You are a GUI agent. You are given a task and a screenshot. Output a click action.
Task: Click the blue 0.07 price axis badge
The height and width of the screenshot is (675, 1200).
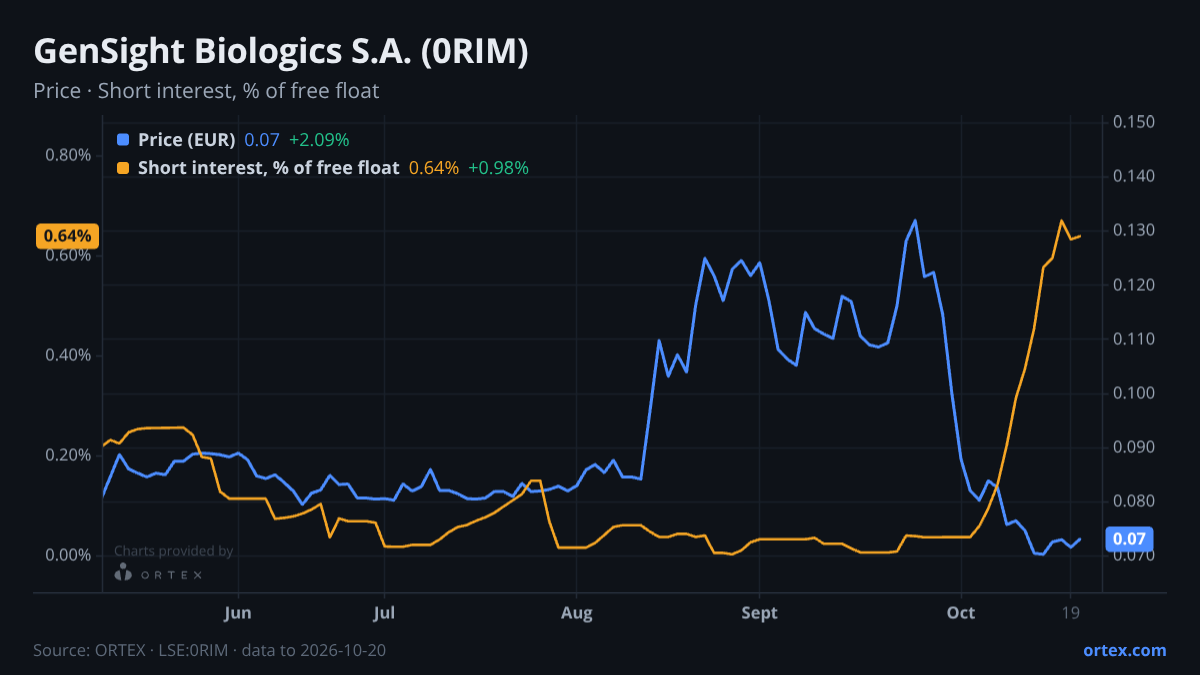click(1129, 539)
